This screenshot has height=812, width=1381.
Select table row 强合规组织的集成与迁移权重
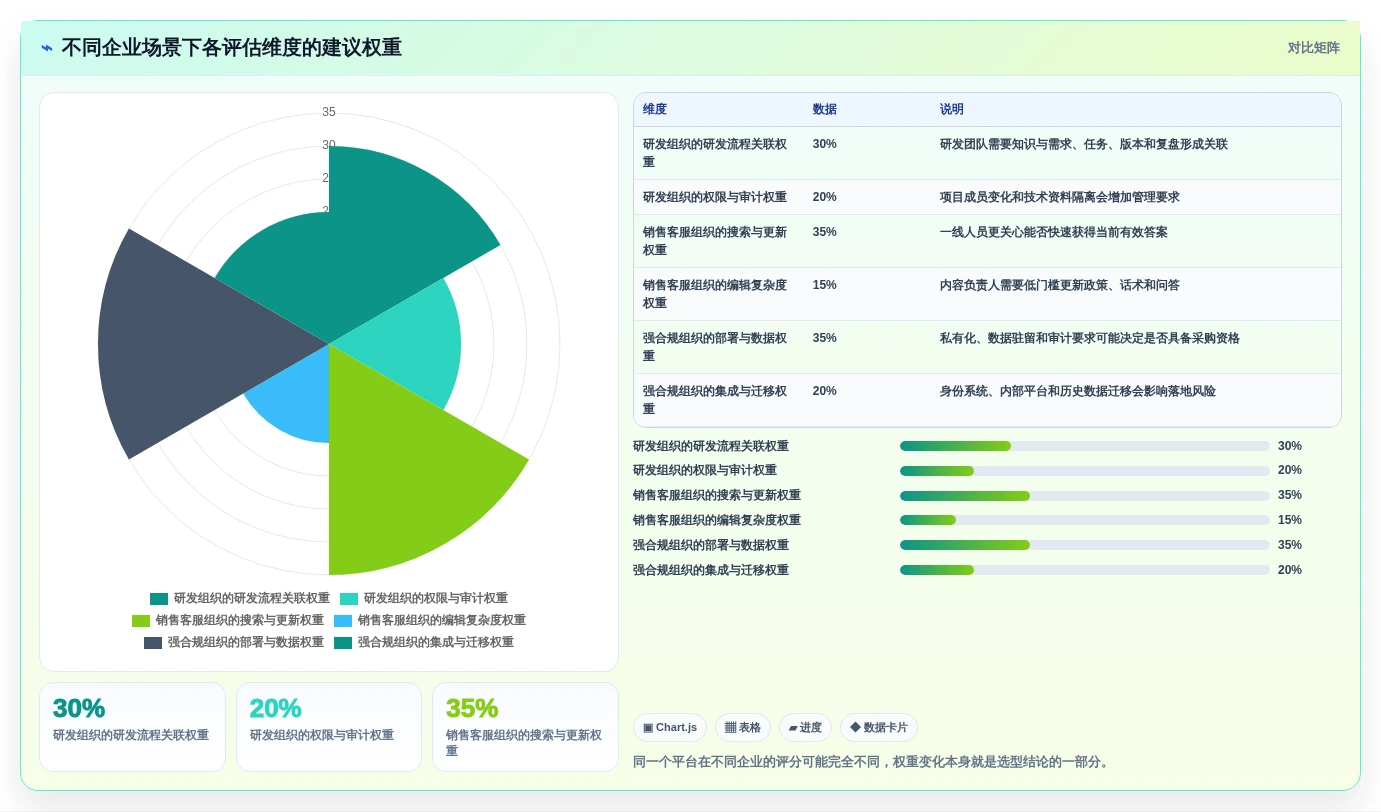pos(987,400)
